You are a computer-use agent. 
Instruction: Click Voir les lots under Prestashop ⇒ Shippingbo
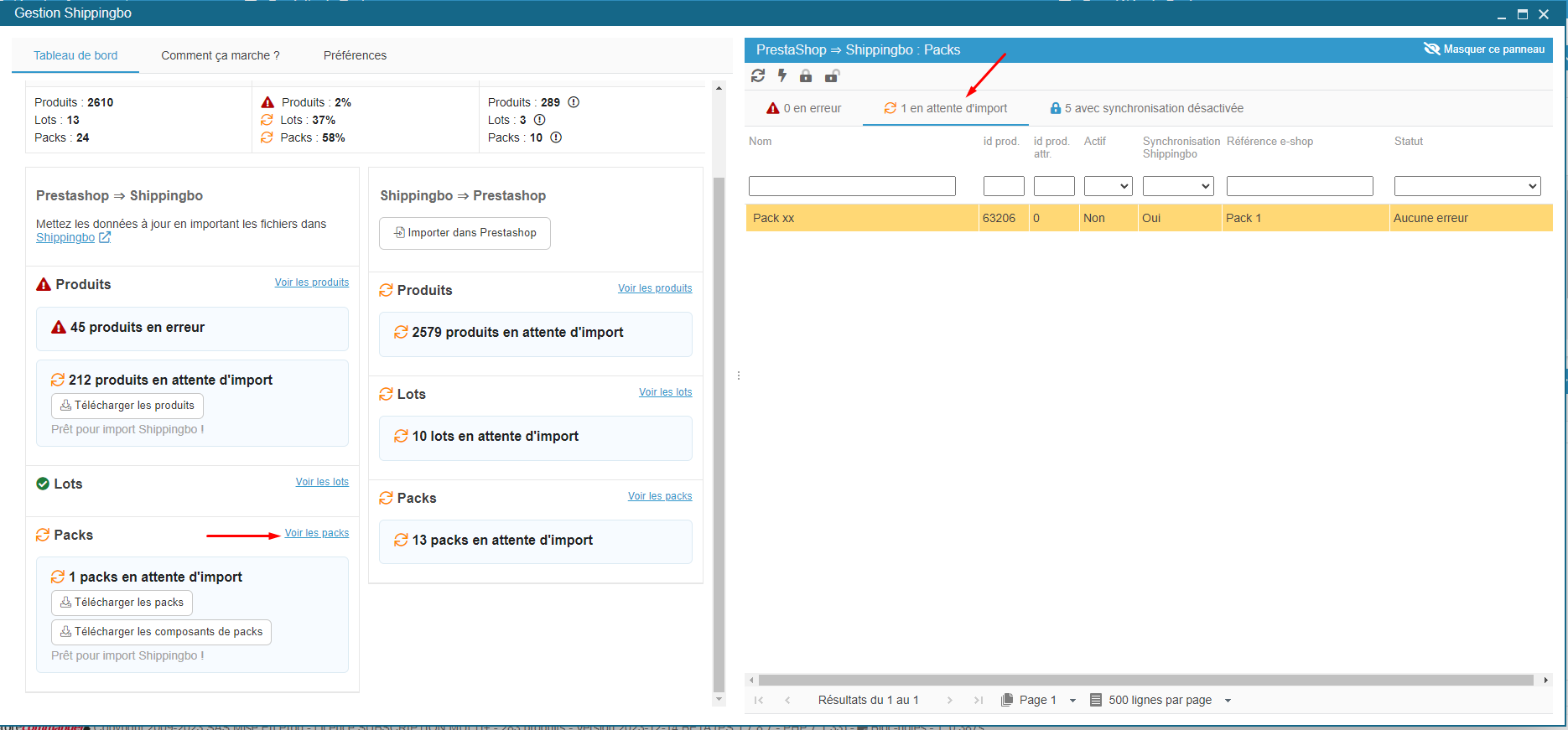click(322, 482)
